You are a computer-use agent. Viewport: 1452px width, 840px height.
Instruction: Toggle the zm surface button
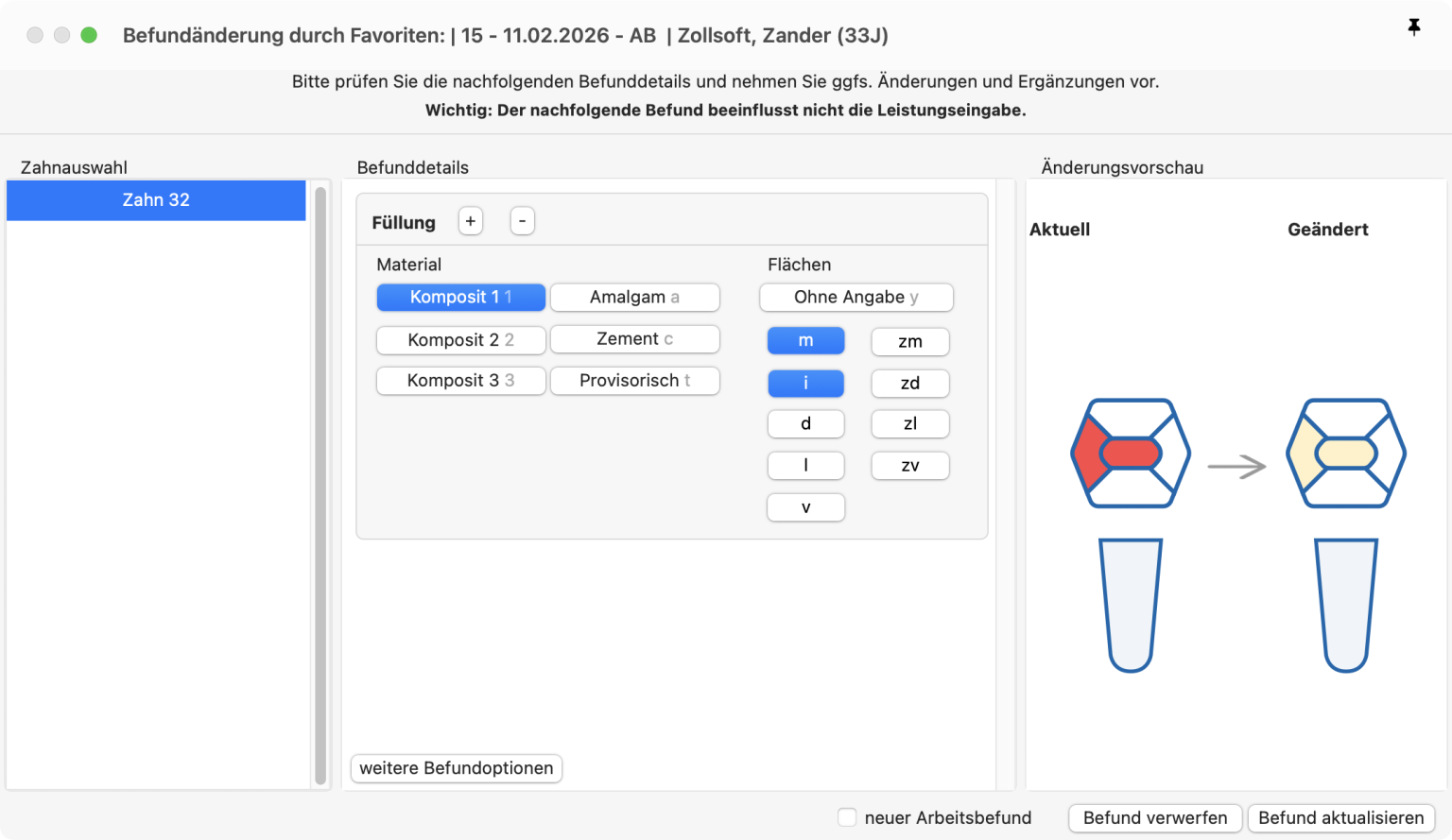click(x=909, y=341)
